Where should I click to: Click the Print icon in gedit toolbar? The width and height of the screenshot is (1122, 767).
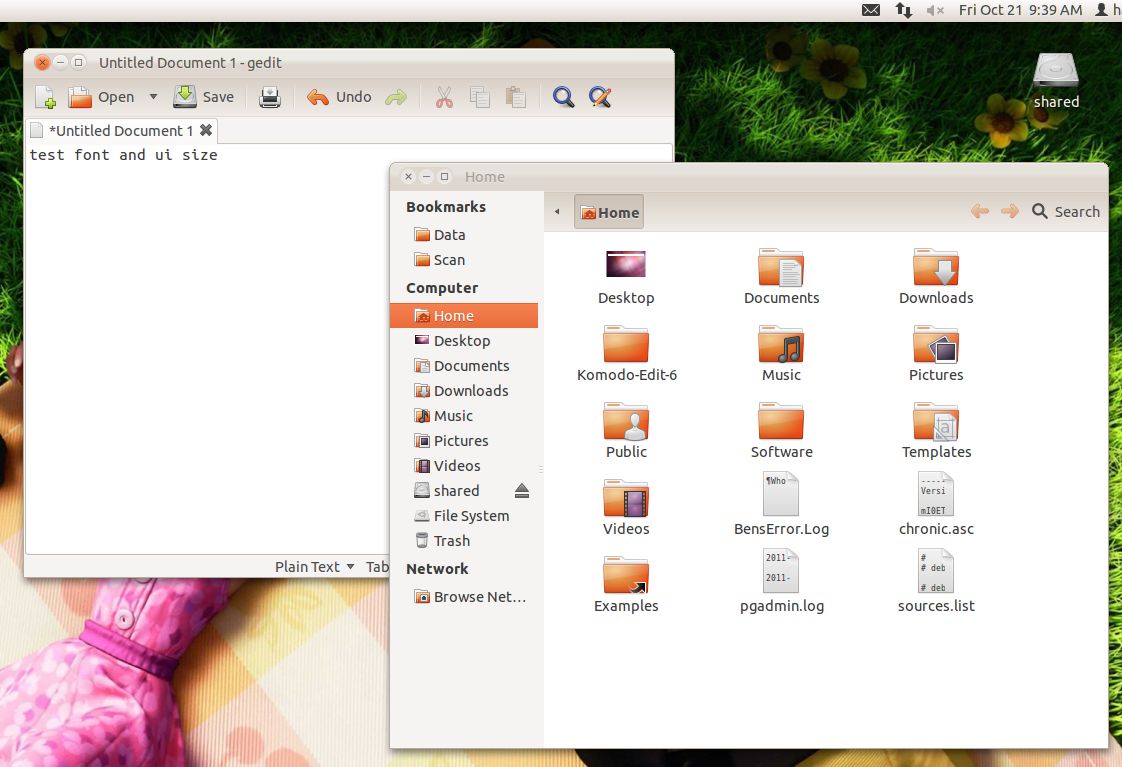270,97
